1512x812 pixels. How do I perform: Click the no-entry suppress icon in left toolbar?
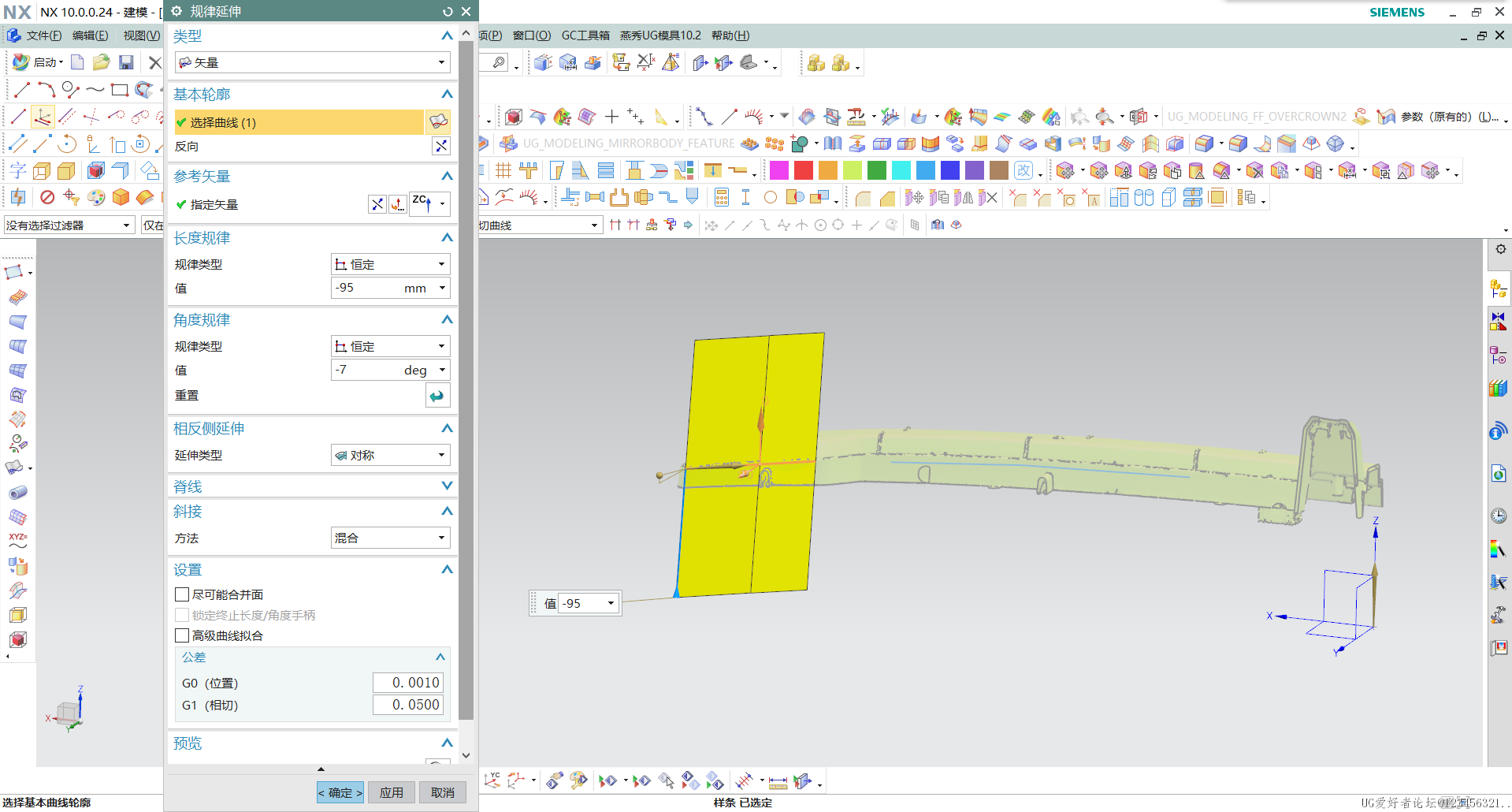point(47,197)
